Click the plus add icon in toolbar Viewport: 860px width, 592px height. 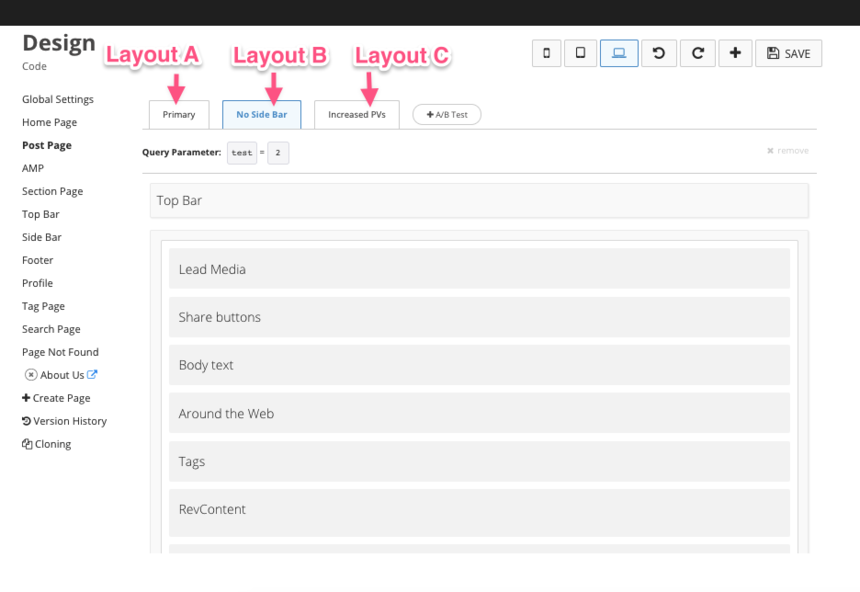pyautogui.click(x=735, y=54)
